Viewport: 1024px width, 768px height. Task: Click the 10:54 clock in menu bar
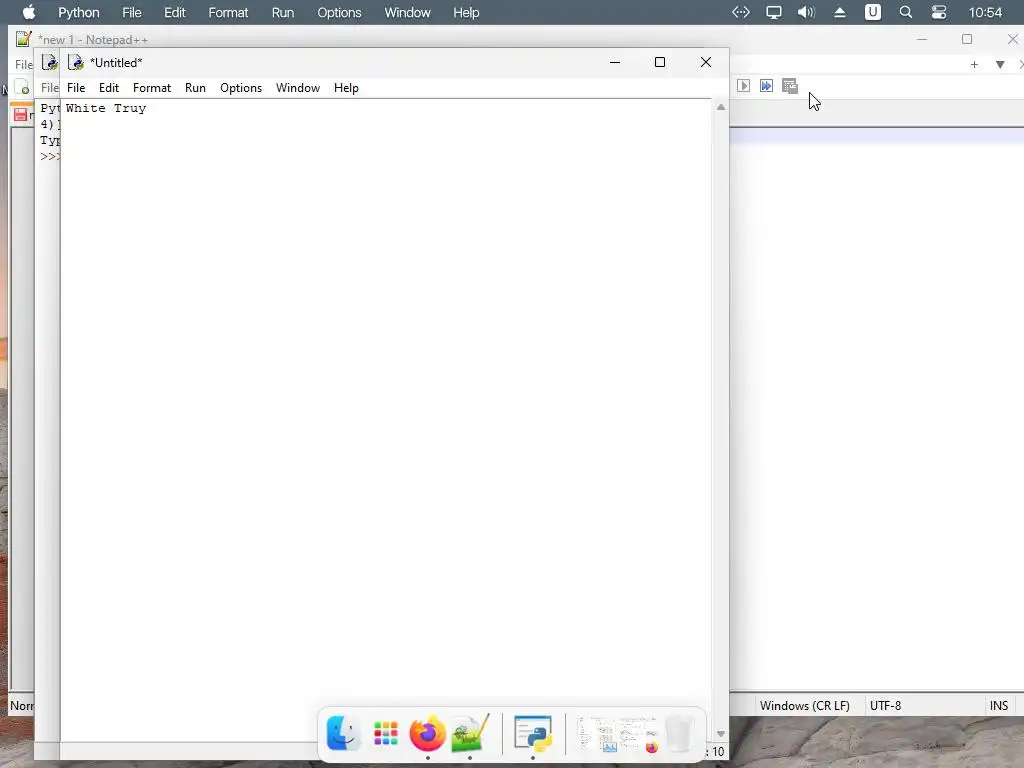coord(985,12)
